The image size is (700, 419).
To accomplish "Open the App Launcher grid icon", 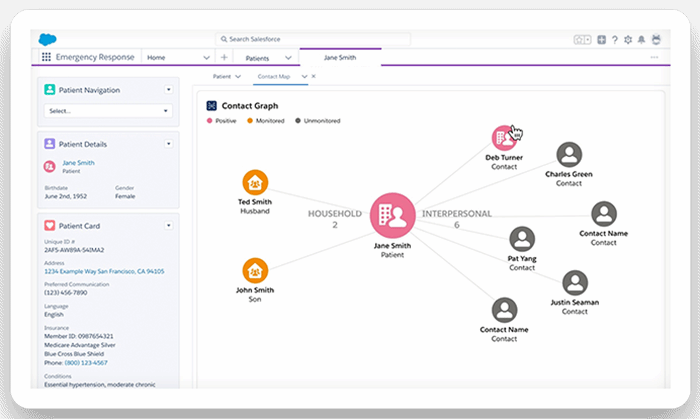I will click(x=46, y=58).
